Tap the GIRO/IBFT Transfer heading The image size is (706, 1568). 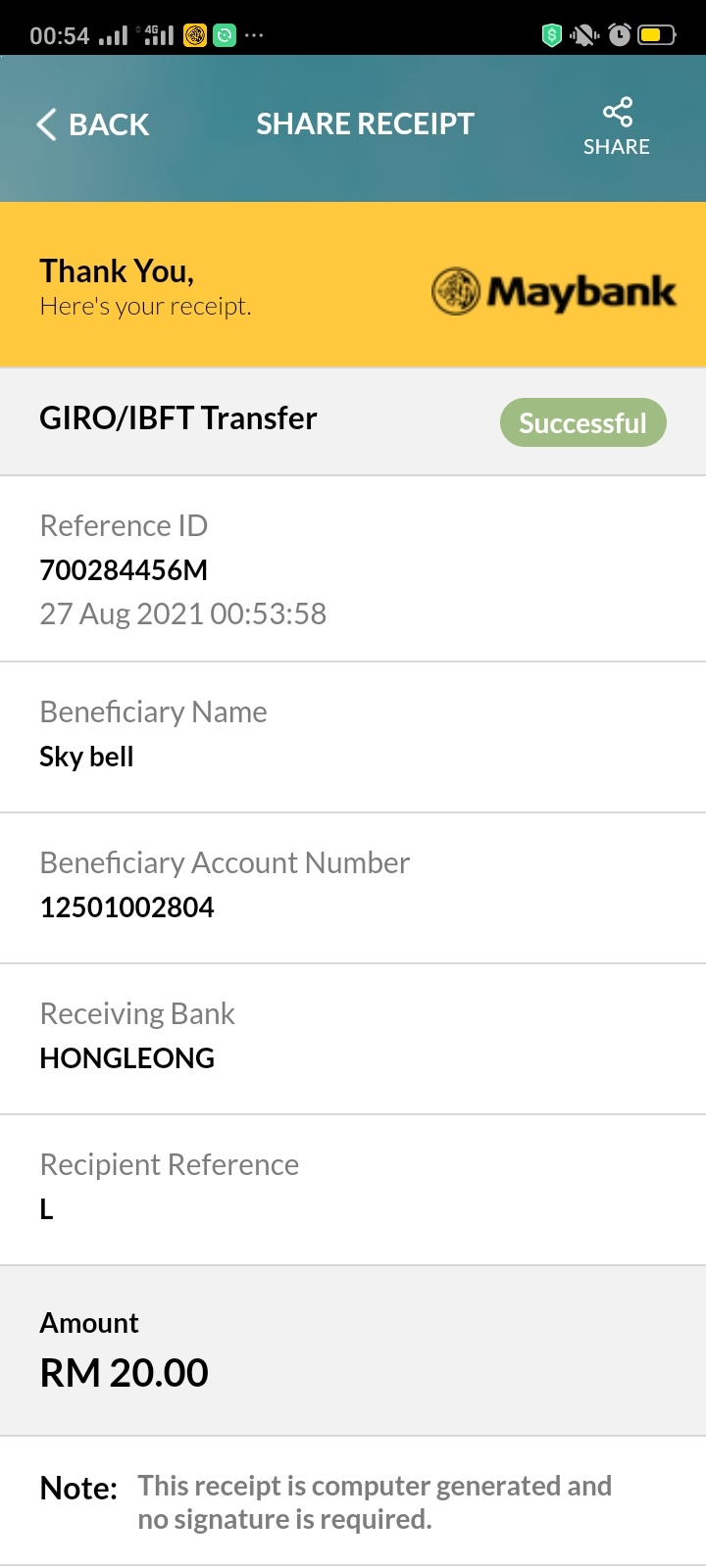pyautogui.click(x=178, y=418)
